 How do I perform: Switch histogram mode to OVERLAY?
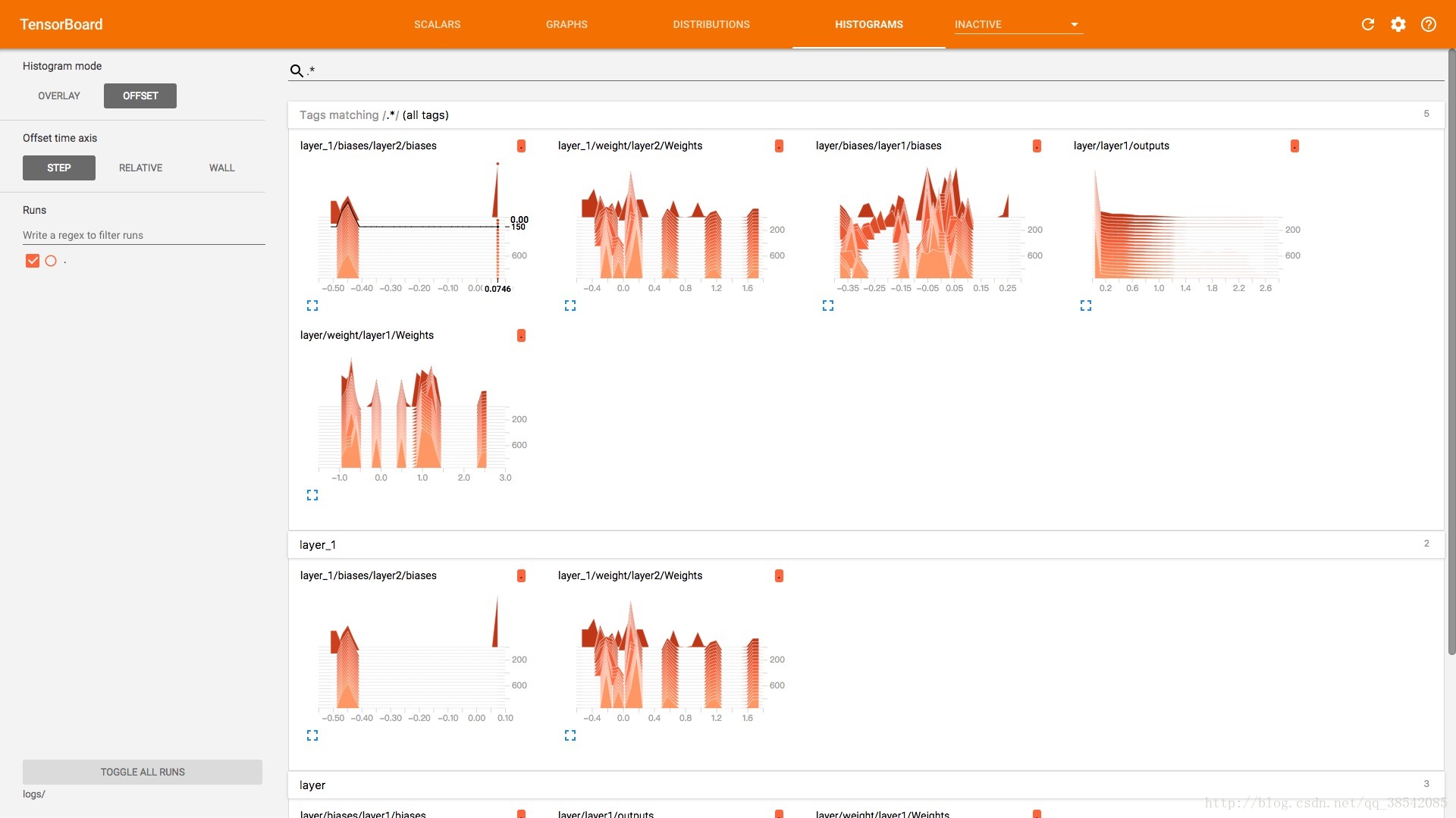click(59, 96)
